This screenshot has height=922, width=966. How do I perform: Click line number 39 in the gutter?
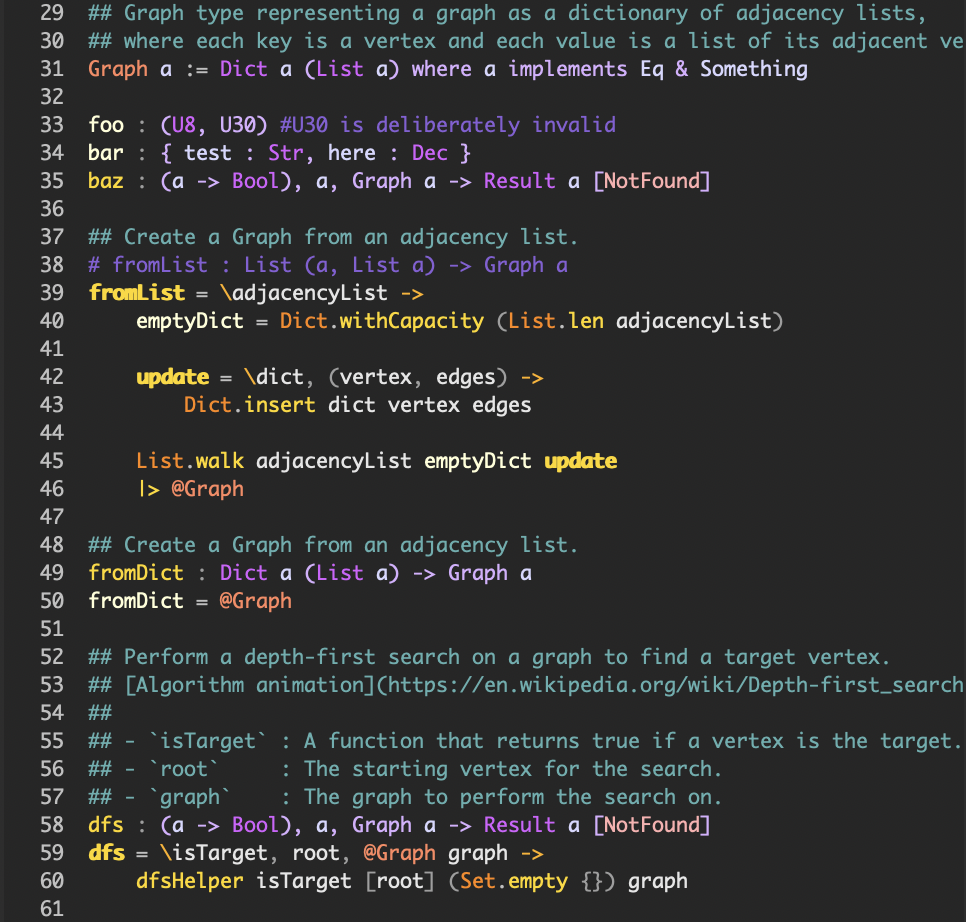tap(52, 293)
